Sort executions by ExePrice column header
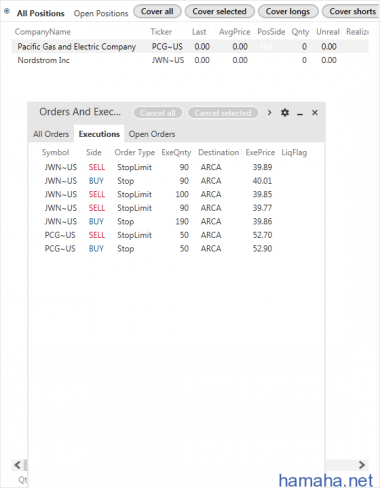The width and height of the screenshot is (380, 488). click(260, 153)
